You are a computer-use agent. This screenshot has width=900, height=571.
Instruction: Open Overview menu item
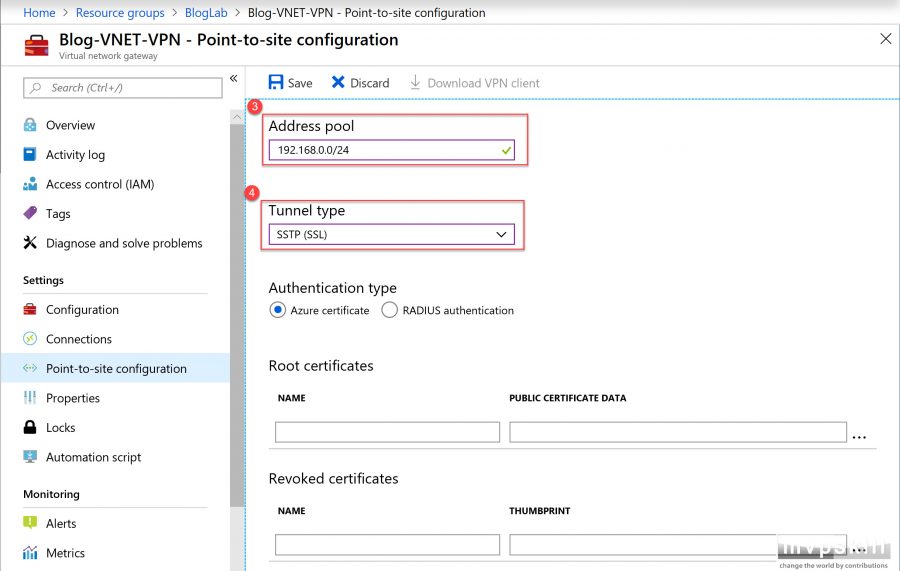71,125
